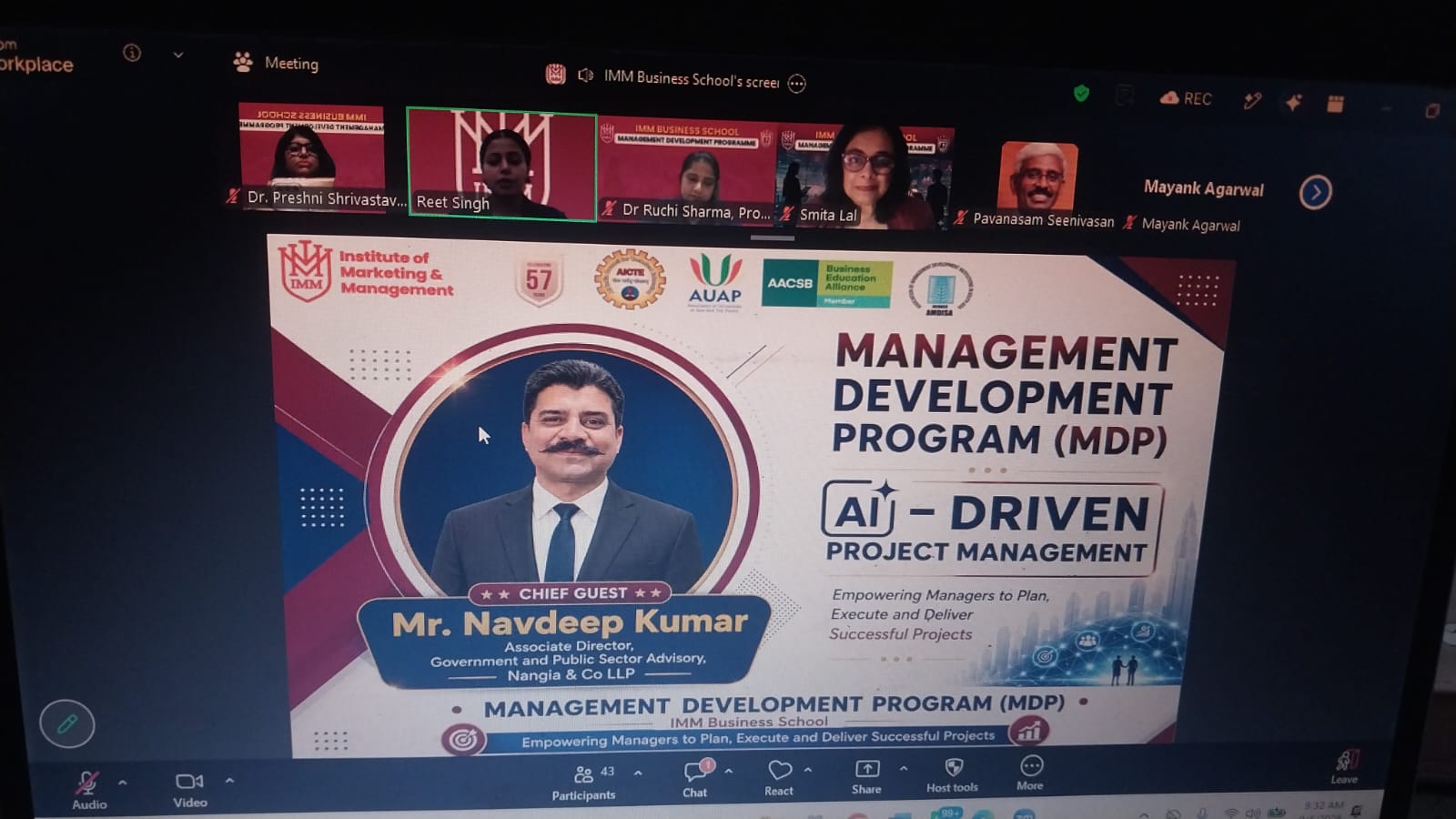Launch the AI Companion sparkle icon
The image size is (1456, 819).
pos(1293,103)
